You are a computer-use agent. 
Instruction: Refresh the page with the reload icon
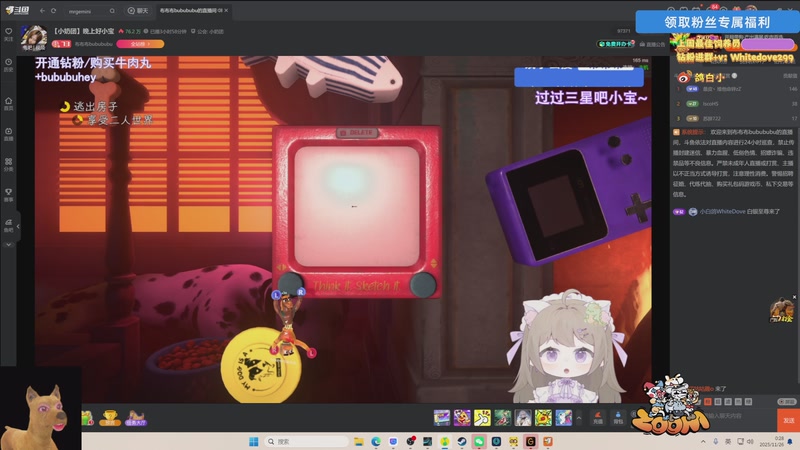(x=54, y=11)
